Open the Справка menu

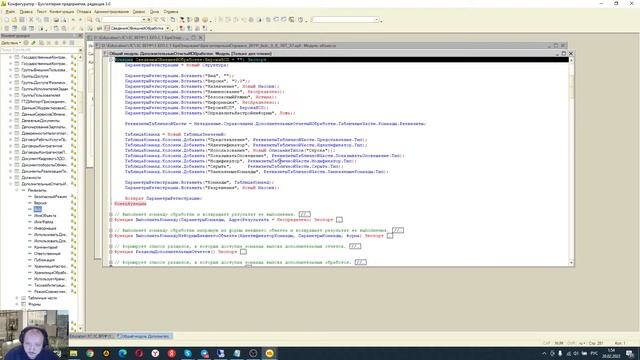171,12
